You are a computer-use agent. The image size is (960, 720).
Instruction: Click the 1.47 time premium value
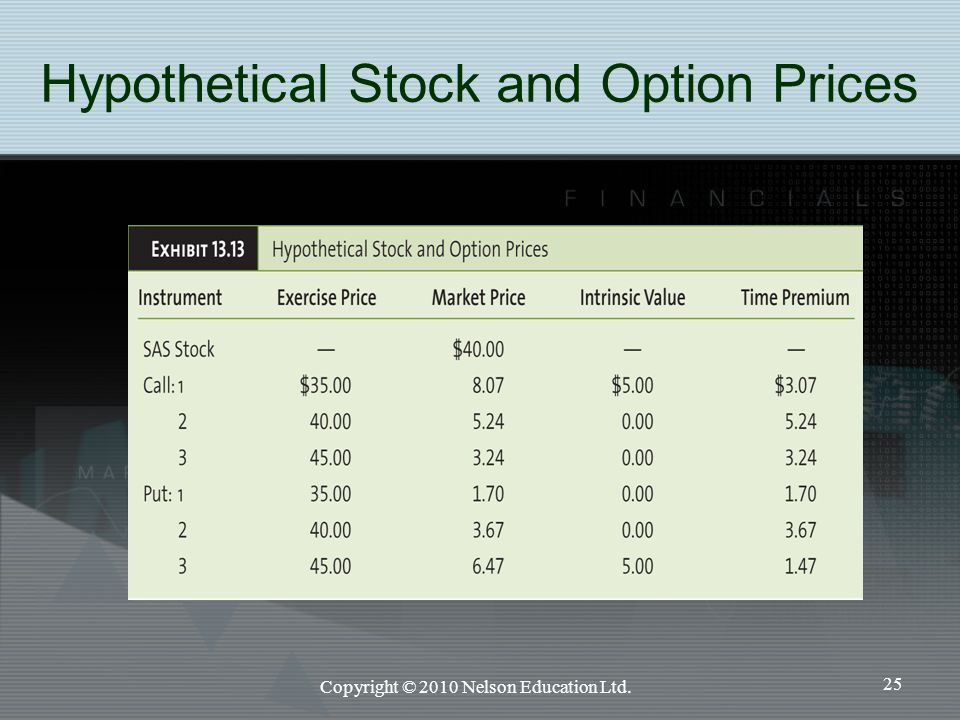tap(800, 566)
